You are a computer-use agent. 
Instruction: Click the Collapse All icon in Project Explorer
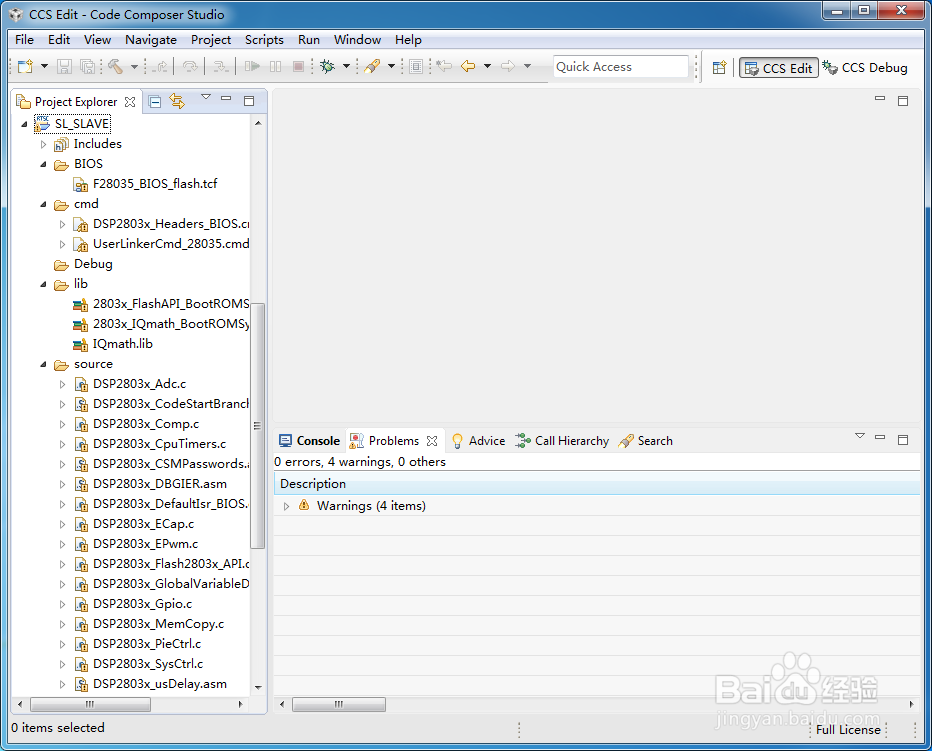pyautogui.click(x=155, y=102)
